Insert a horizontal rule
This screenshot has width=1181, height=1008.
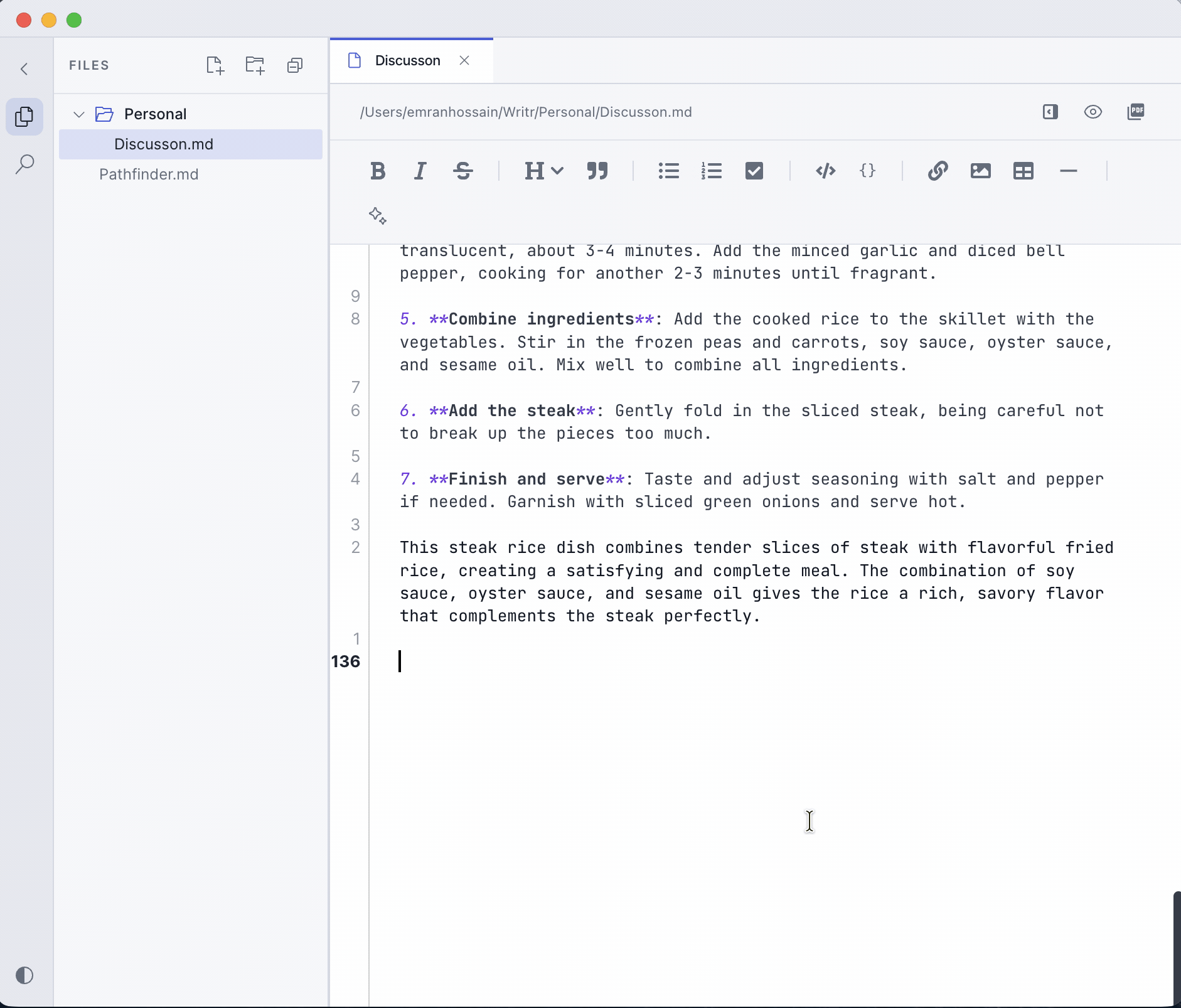pyautogui.click(x=1068, y=171)
